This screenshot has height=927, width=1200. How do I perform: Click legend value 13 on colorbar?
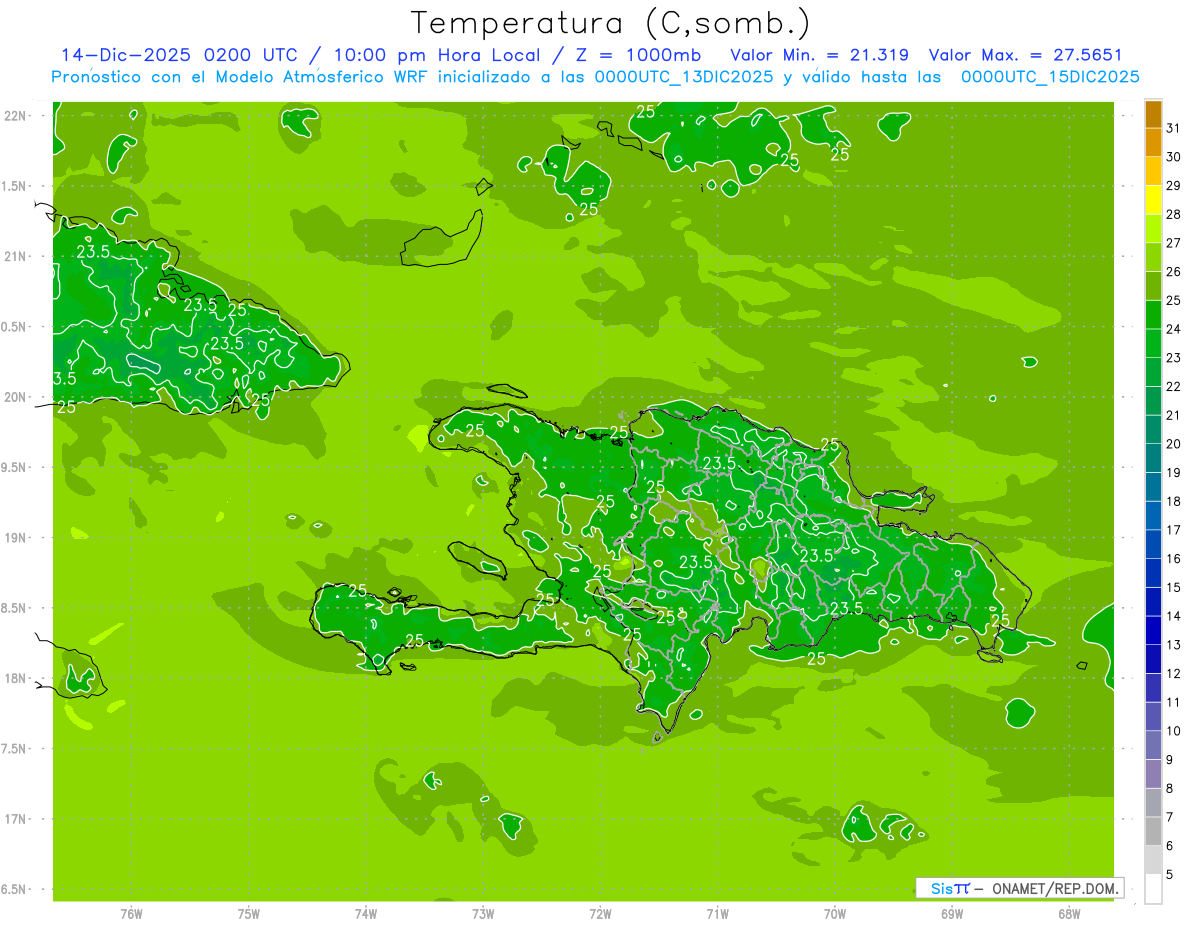point(1173,645)
